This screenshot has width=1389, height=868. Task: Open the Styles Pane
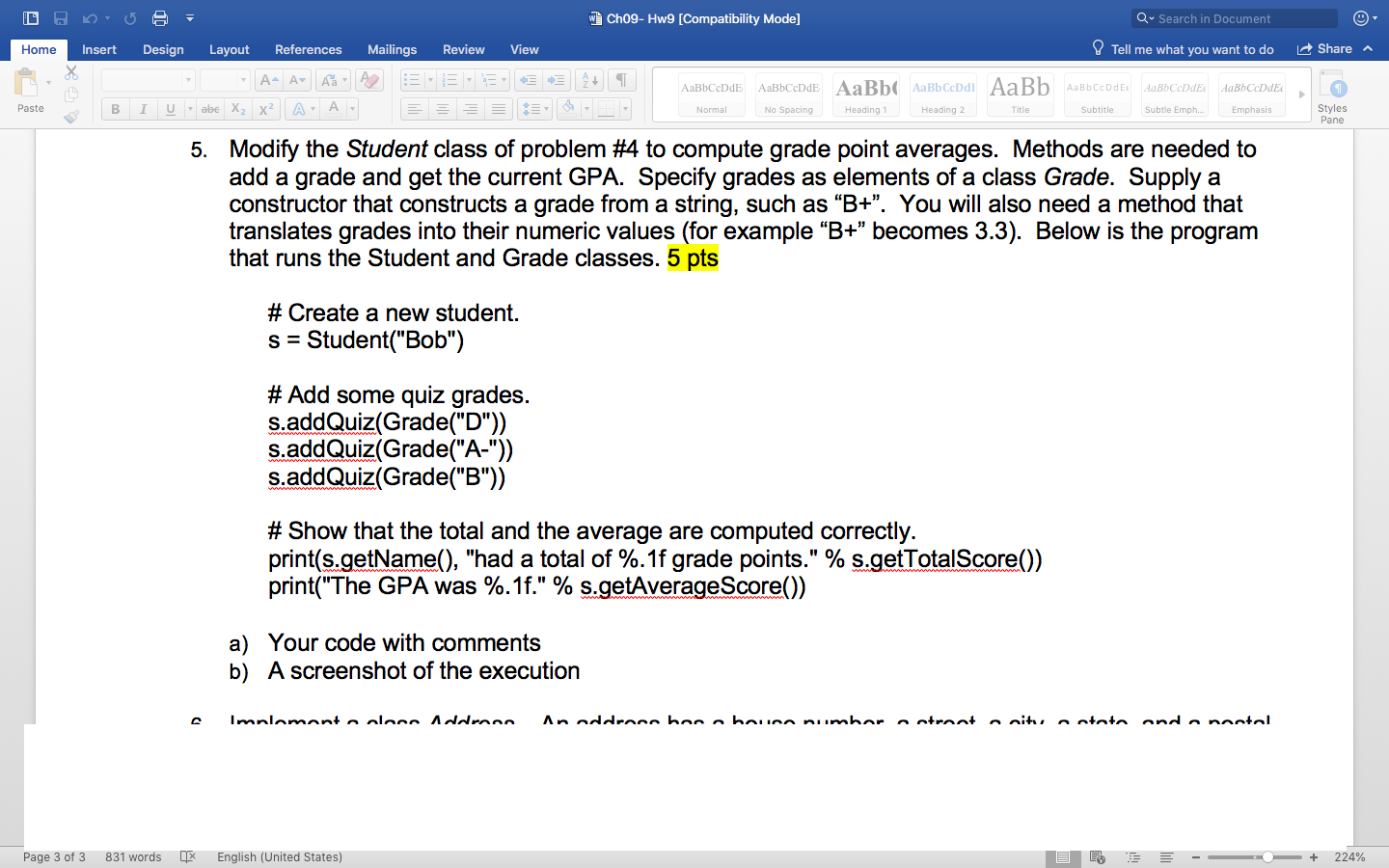(x=1332, y=94)
